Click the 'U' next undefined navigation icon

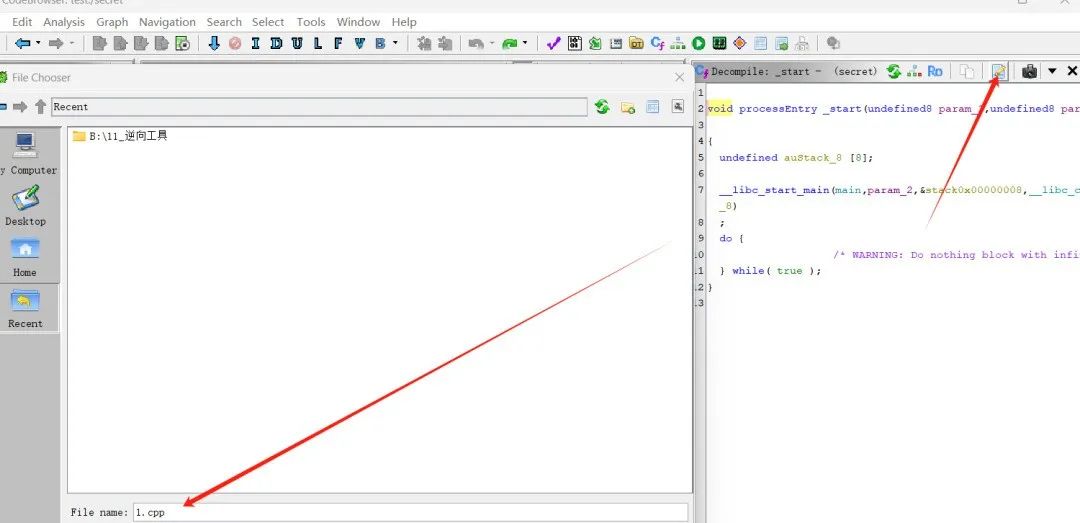297,43
